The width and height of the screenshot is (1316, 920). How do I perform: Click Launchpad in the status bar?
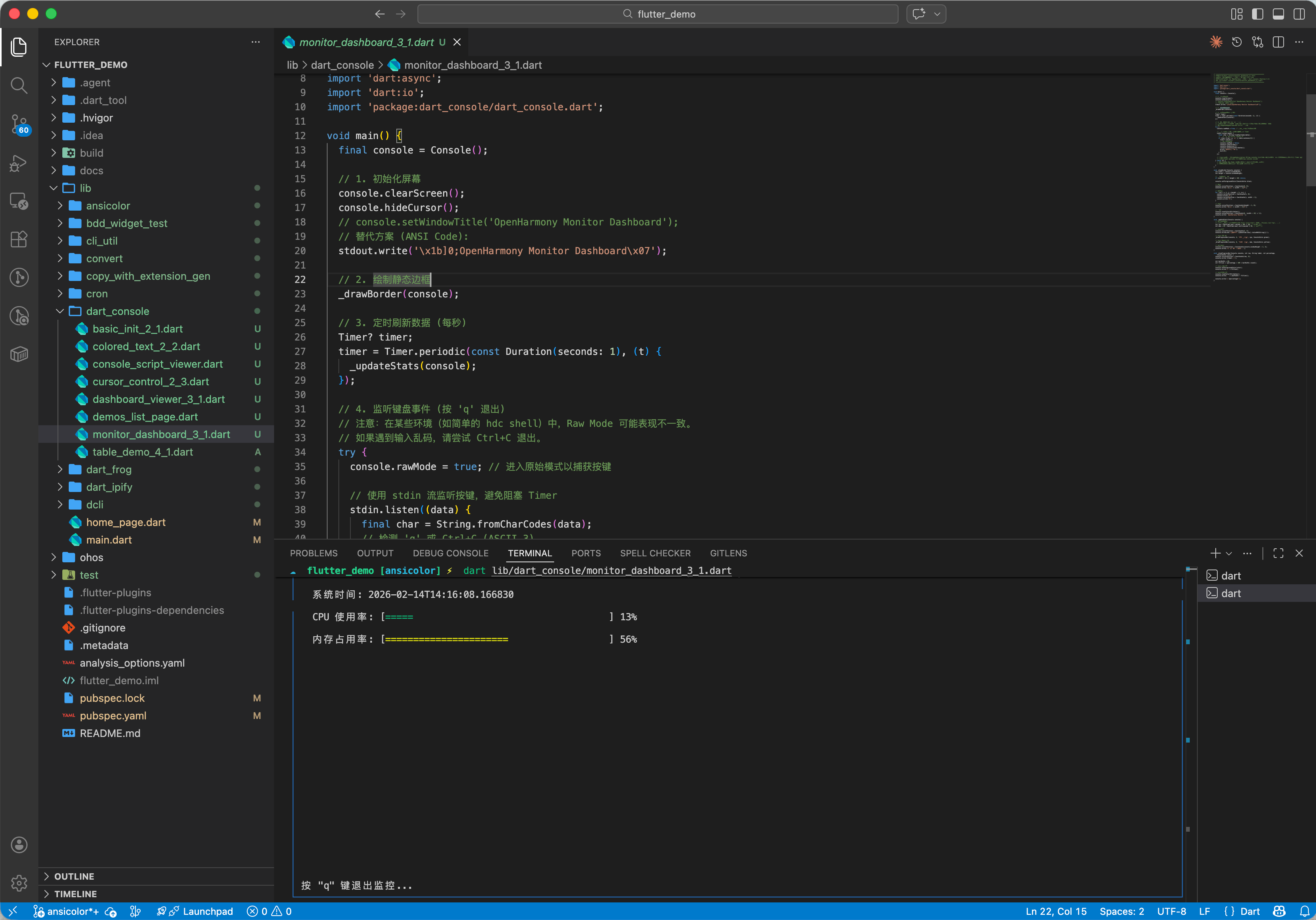[x=207, y=911]
